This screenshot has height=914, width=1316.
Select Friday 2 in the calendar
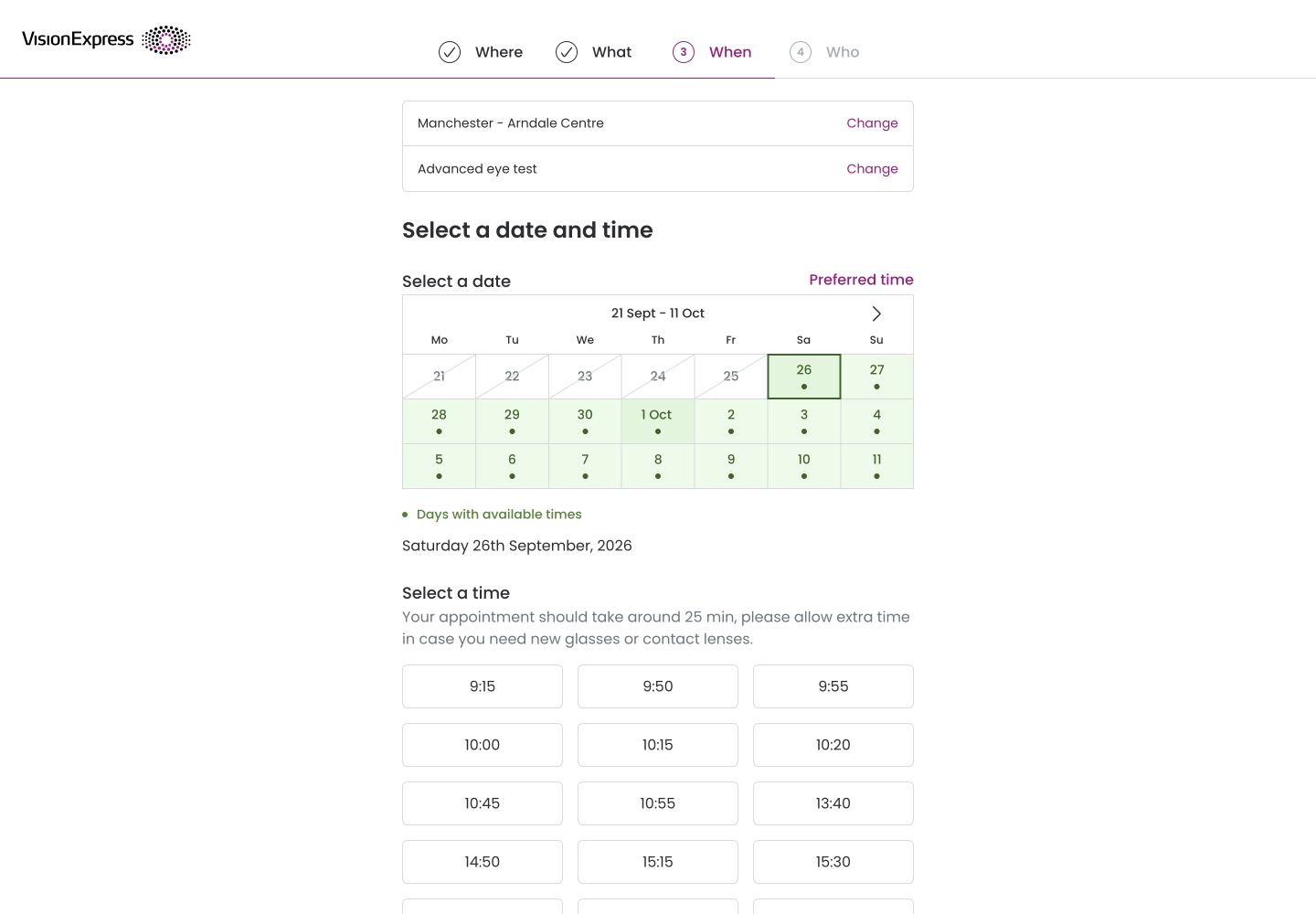731,421
